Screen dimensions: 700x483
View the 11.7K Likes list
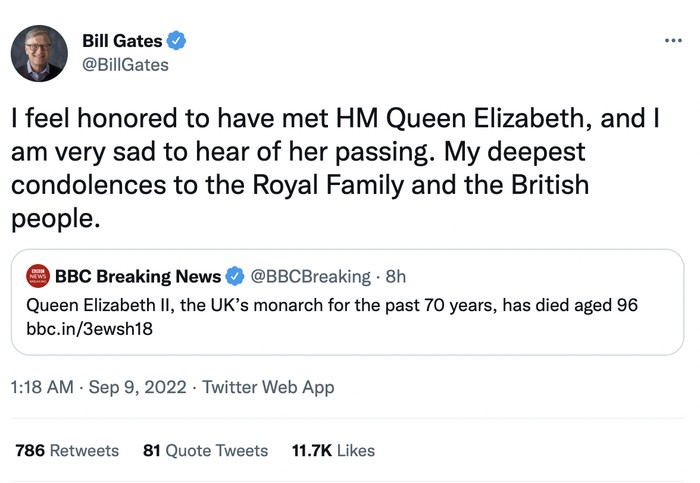333,451
